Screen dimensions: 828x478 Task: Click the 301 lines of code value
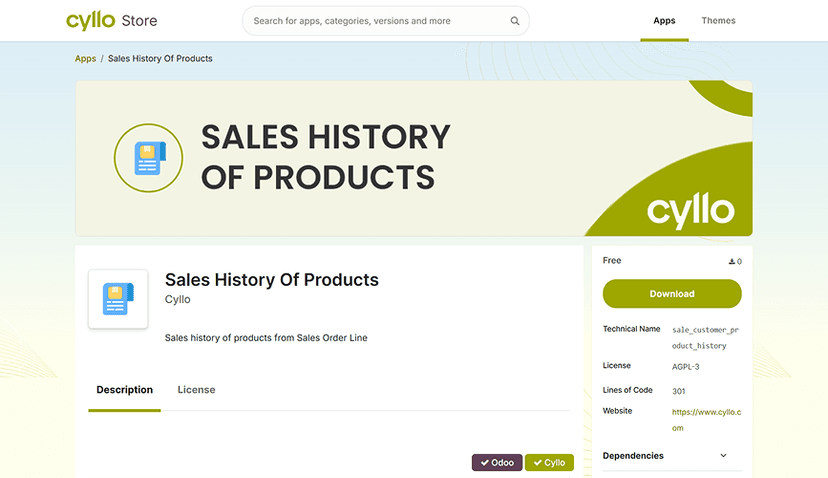click(x=679, y=391)
